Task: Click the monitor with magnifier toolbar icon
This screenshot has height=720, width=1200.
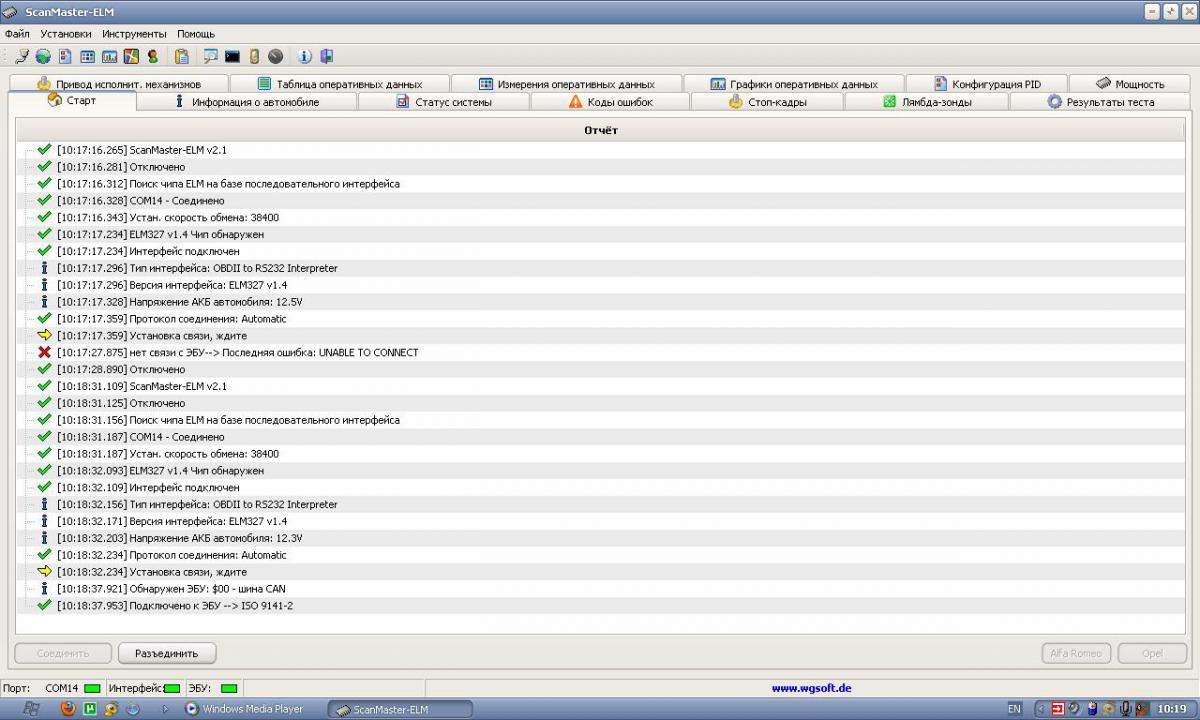Action: coord(210,57)
